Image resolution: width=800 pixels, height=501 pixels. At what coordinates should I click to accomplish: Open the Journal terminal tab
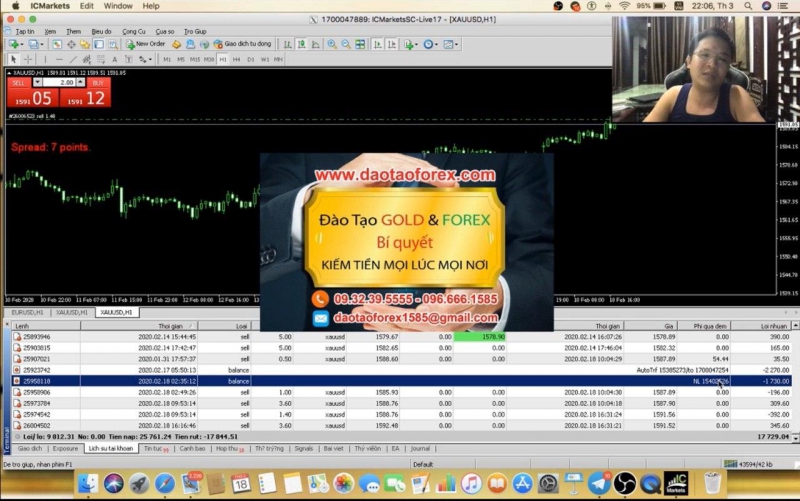pyautogui.click(x=420, y=448)
